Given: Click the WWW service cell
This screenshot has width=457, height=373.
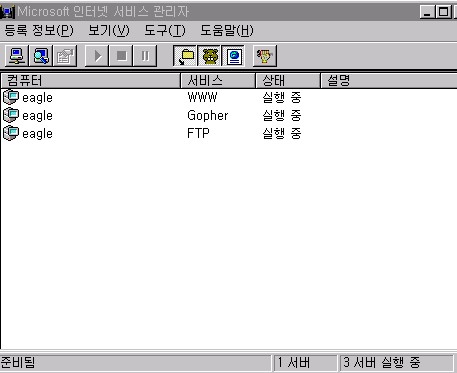Looking at the screenshot, I should pos(202,97).
